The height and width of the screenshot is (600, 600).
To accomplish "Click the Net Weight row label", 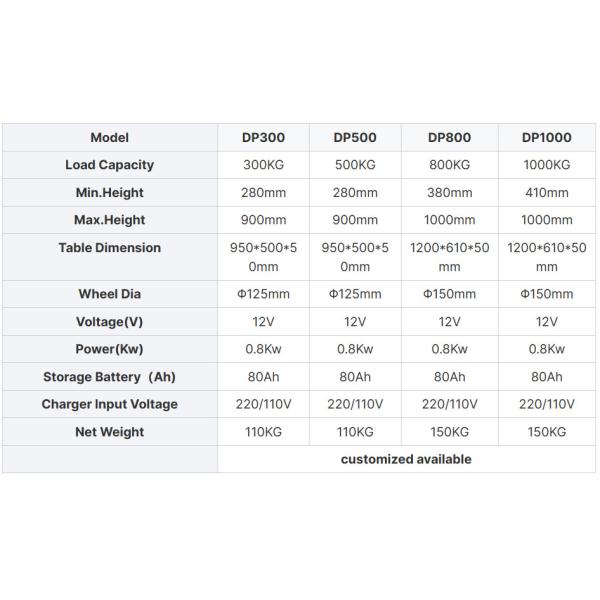I will 109,432.
